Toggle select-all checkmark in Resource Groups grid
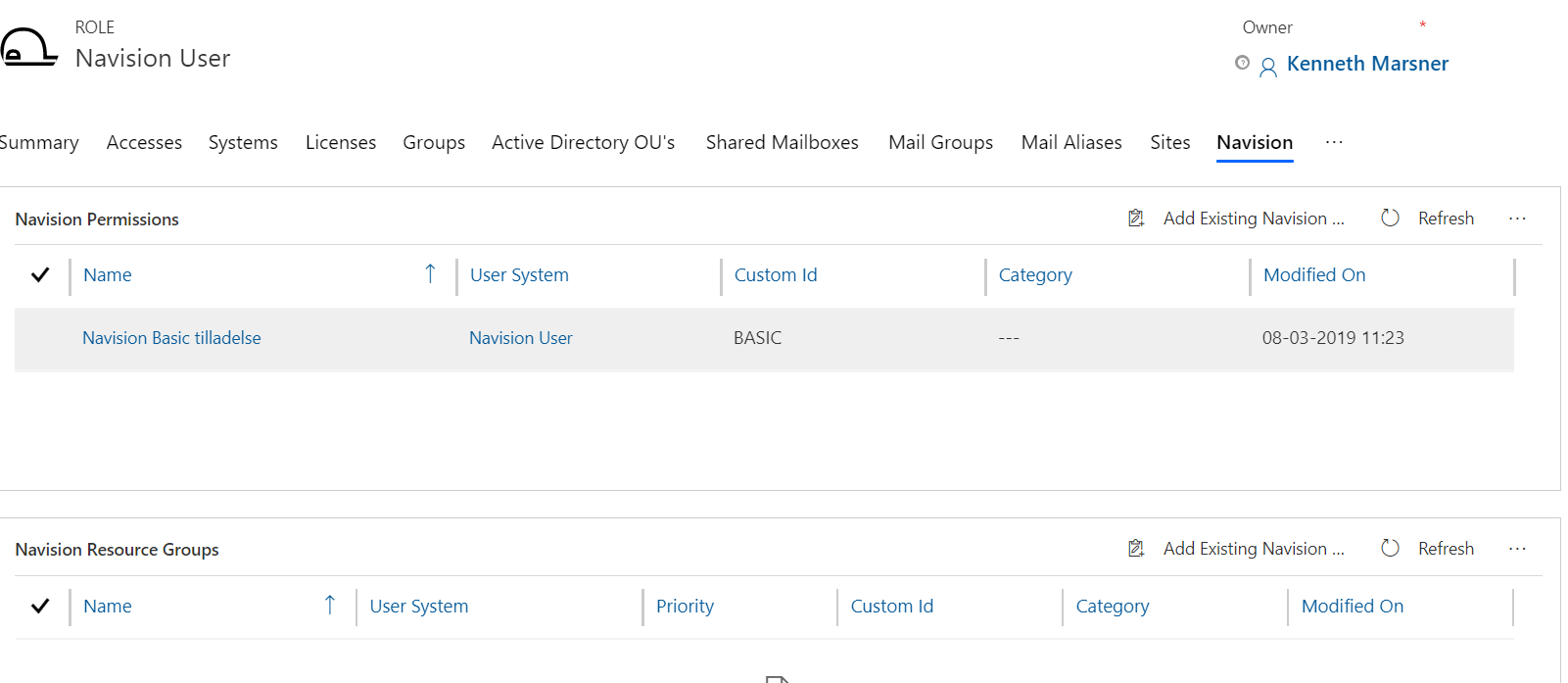Image resolution: width=1568 pixels, height=683 pixels. (x=40, y=607)
